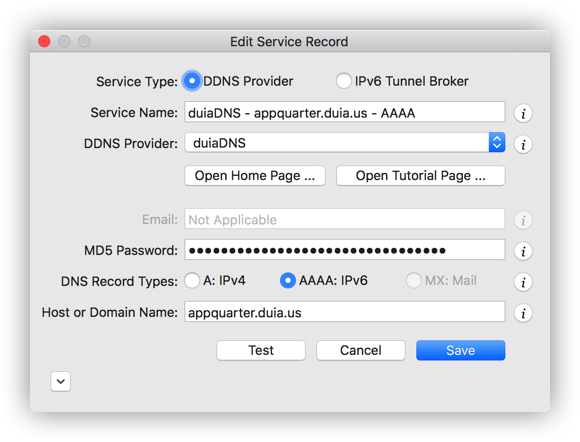Open the info icon beside DNS Record Types
Viewport: 580px width, 442px height.
click(x=523, y=282)
